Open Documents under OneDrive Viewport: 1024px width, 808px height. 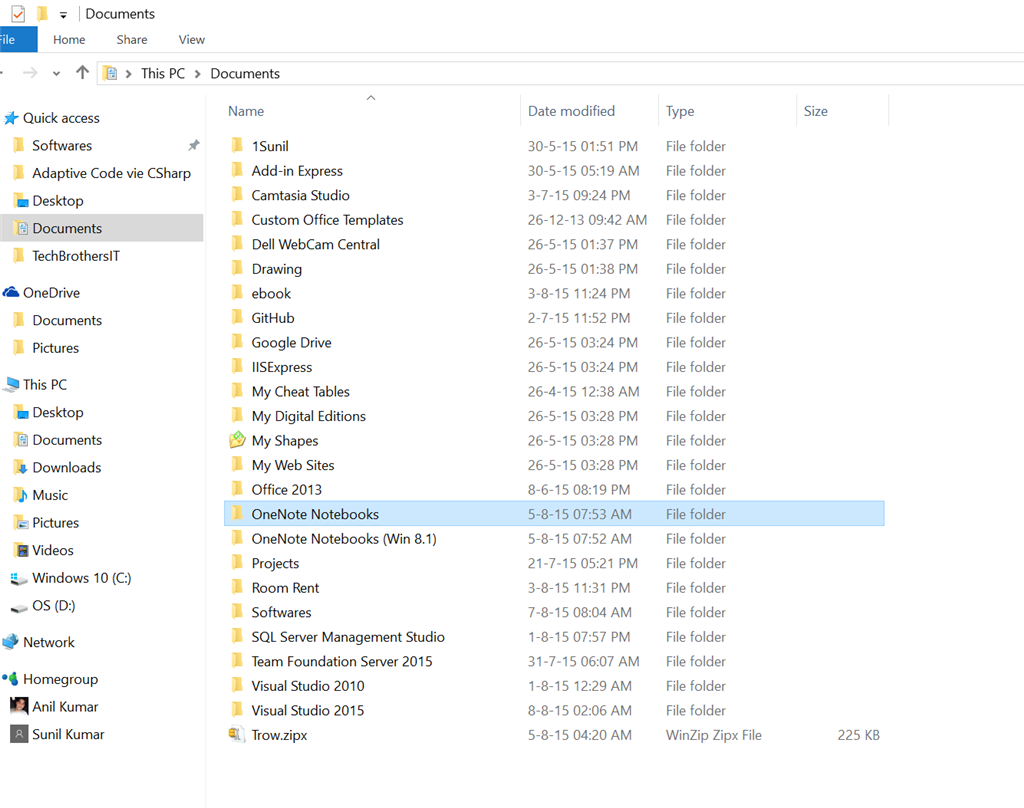point(67,320)
